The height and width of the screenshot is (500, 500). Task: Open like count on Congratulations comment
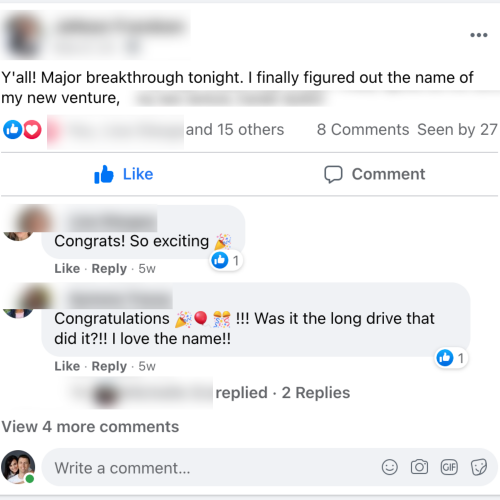451,358
